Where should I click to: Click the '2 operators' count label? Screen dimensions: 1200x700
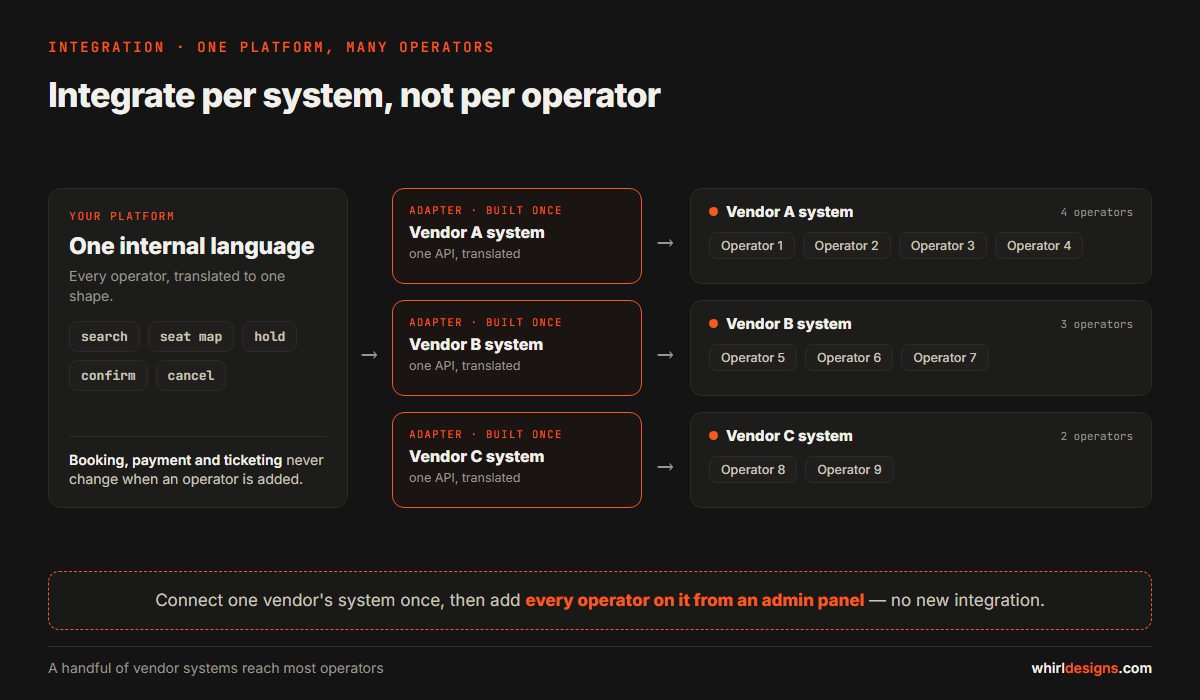(1097, 437)
